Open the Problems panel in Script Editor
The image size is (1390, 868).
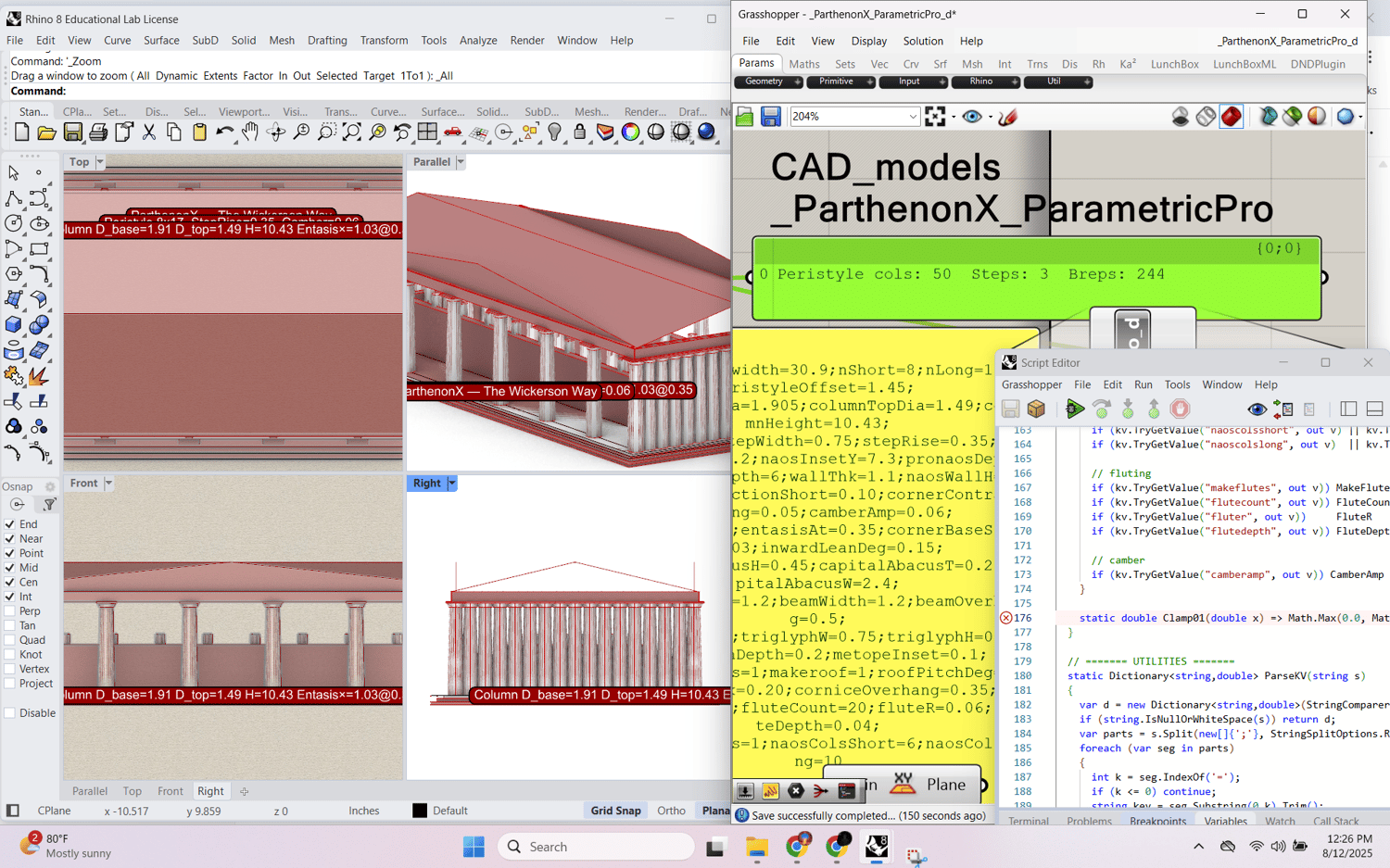point(1089,822)
